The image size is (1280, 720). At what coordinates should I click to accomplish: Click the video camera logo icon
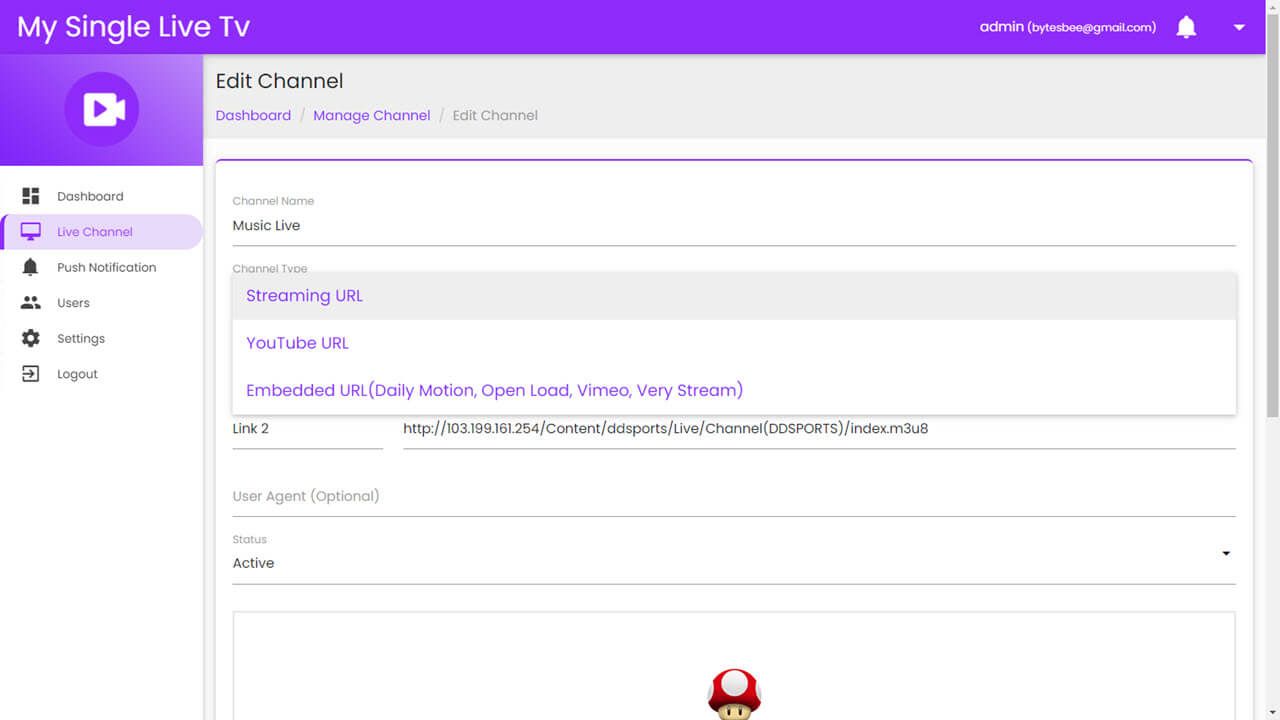pyautogui.click(x=102, y=109)
